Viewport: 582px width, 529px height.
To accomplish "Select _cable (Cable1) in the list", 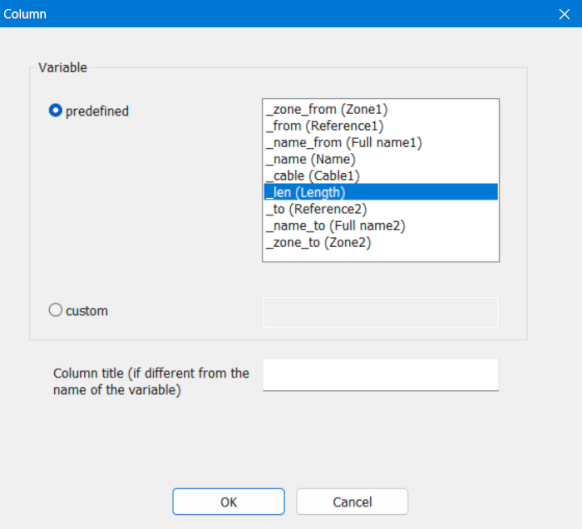I will click(x=381, y=176).
